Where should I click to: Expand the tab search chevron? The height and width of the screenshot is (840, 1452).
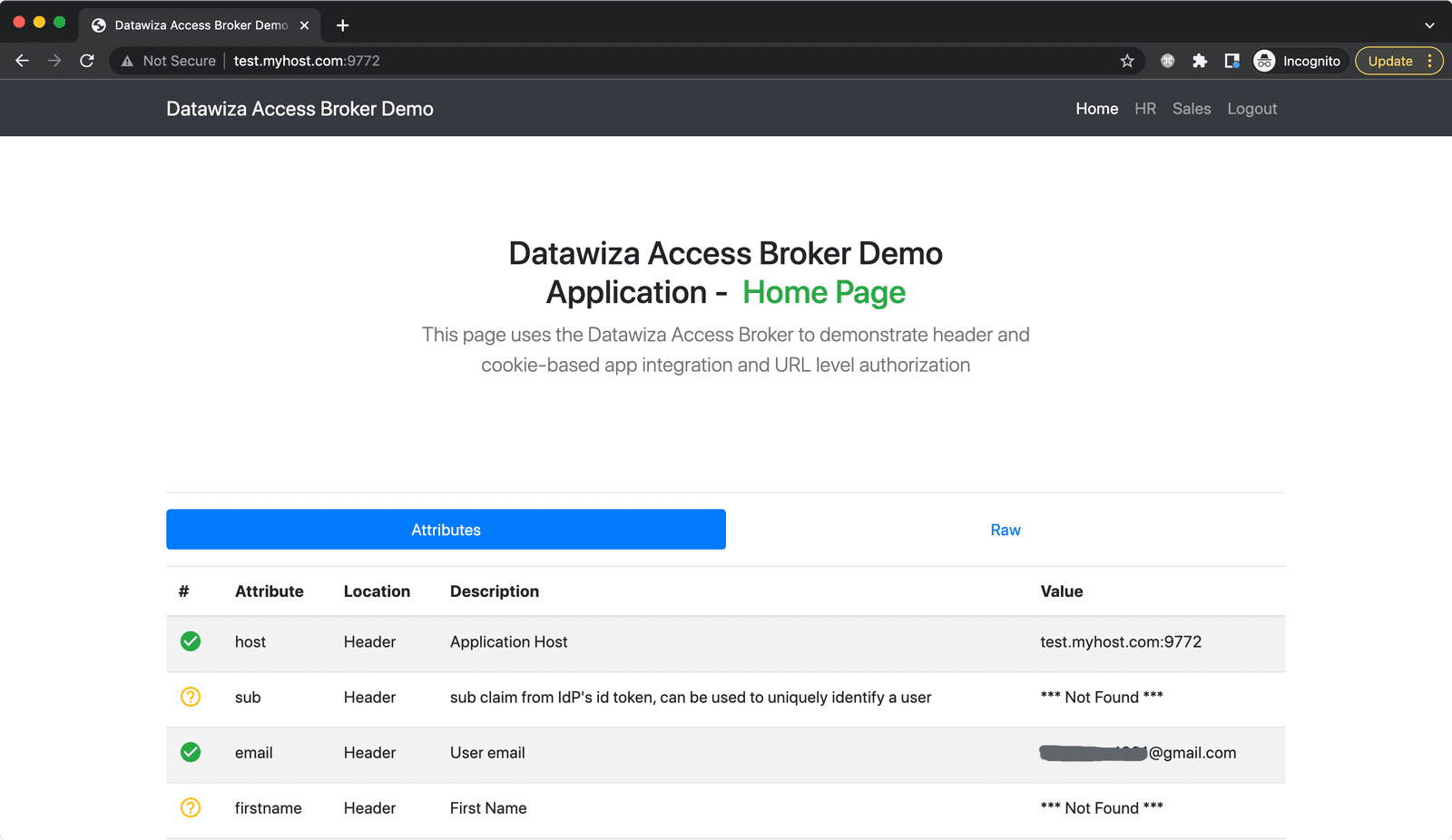1429,25
